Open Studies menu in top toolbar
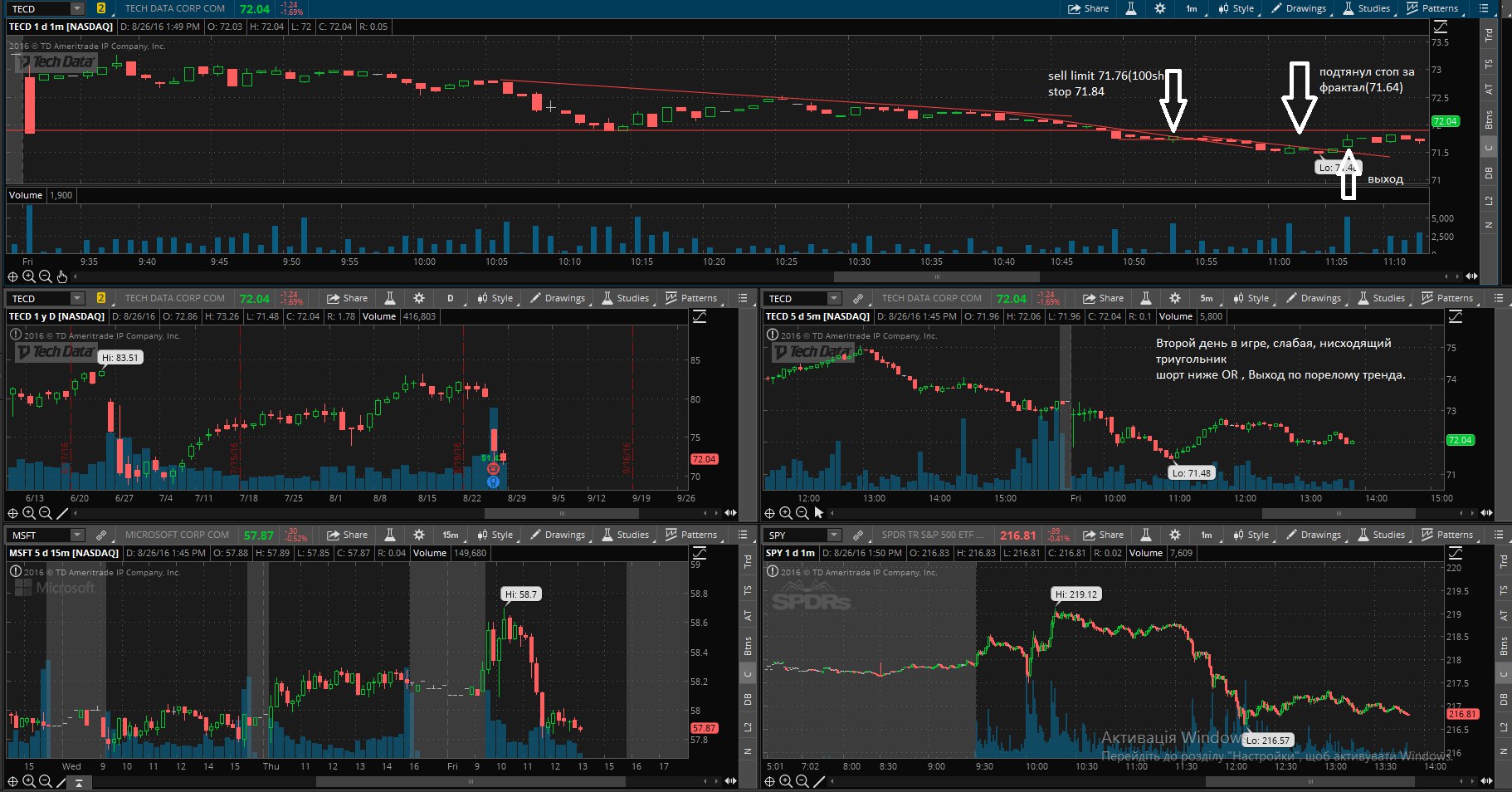 click(1366, 8)
